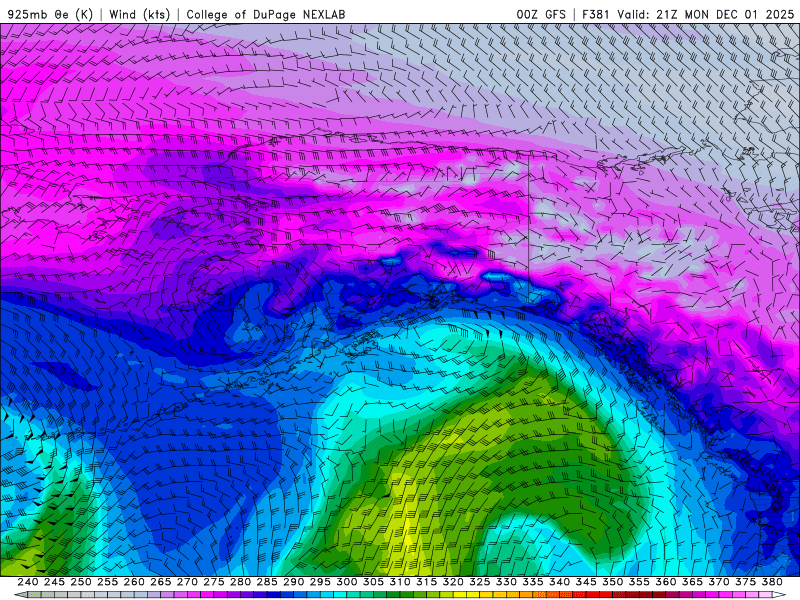The width and height of the screenshot is (800, 600).
Task: Click the 305 scale value
Action: point(373,582)
